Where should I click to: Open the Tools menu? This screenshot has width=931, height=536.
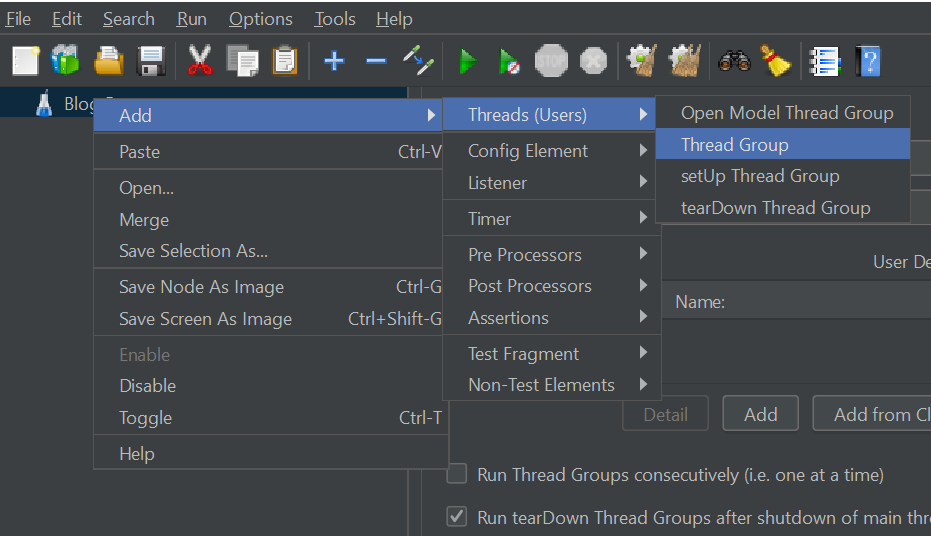point(335,19)
